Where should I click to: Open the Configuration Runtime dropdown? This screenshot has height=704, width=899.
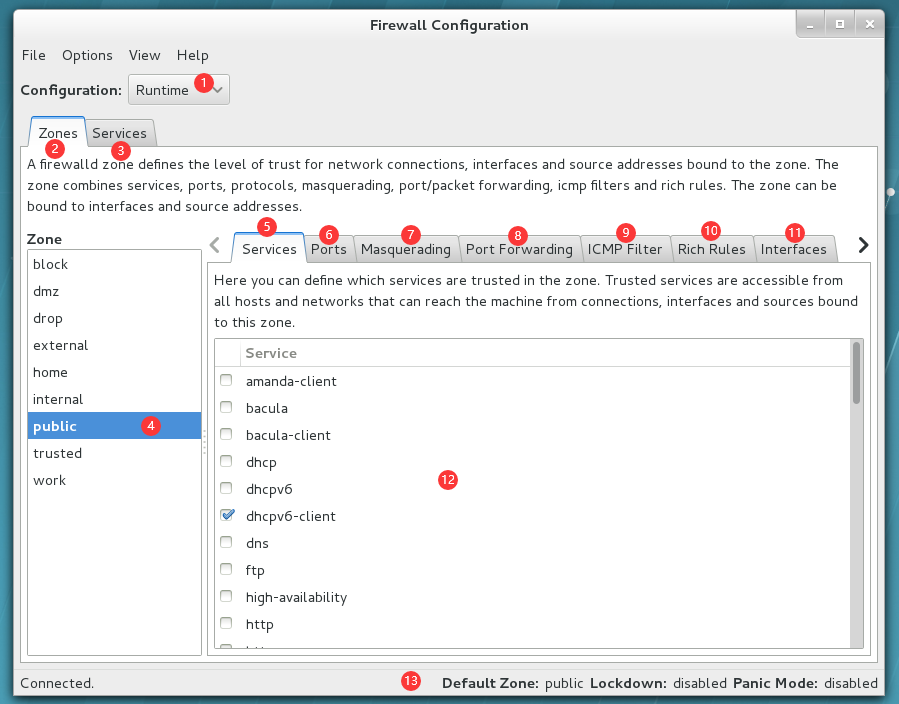pos(179,90)
